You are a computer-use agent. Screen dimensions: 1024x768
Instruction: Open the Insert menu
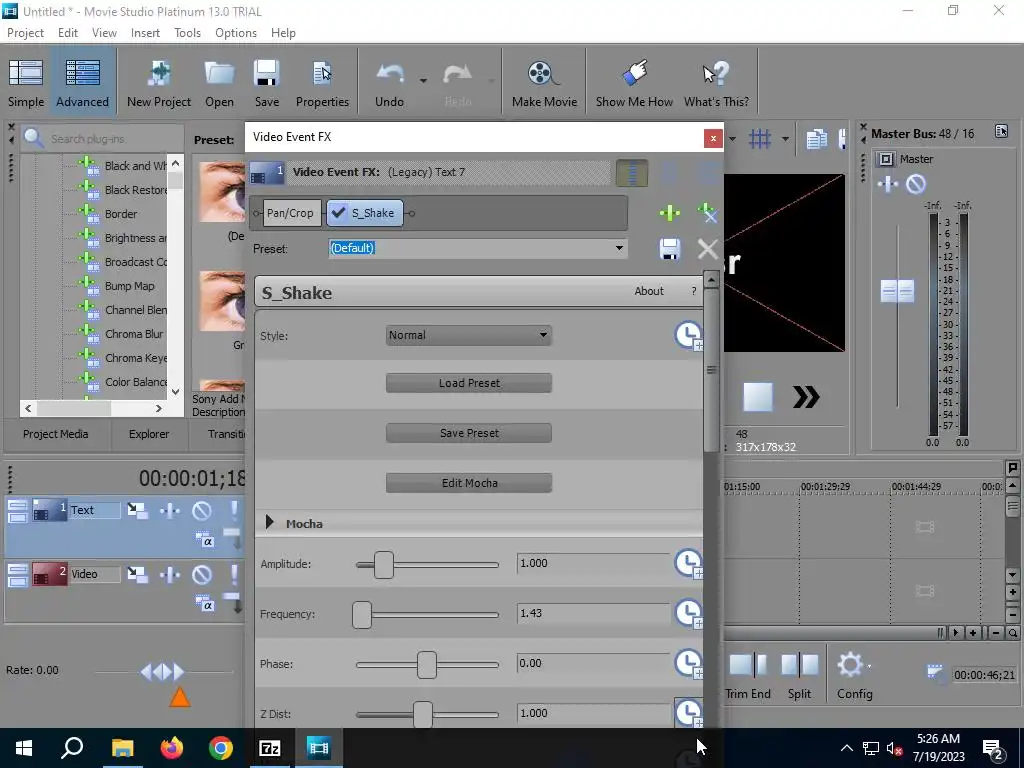click(x=145, y=33)
